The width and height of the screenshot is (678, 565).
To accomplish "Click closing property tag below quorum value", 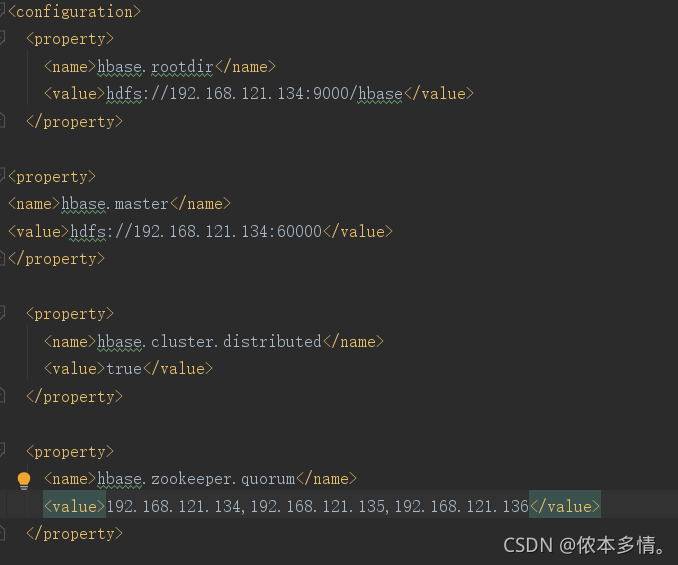I will 74,534.
